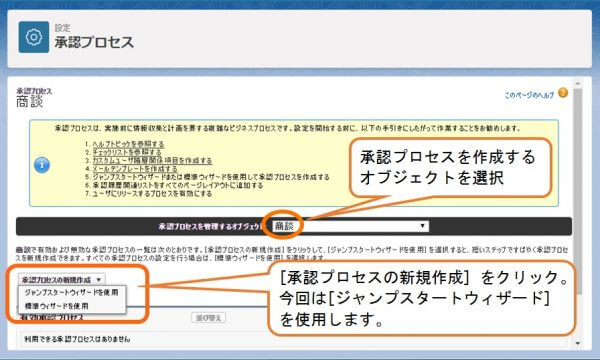Select ジャンプスタートウィザードを使用 menu item
600x360 pixels.
[x=72, y=292]
